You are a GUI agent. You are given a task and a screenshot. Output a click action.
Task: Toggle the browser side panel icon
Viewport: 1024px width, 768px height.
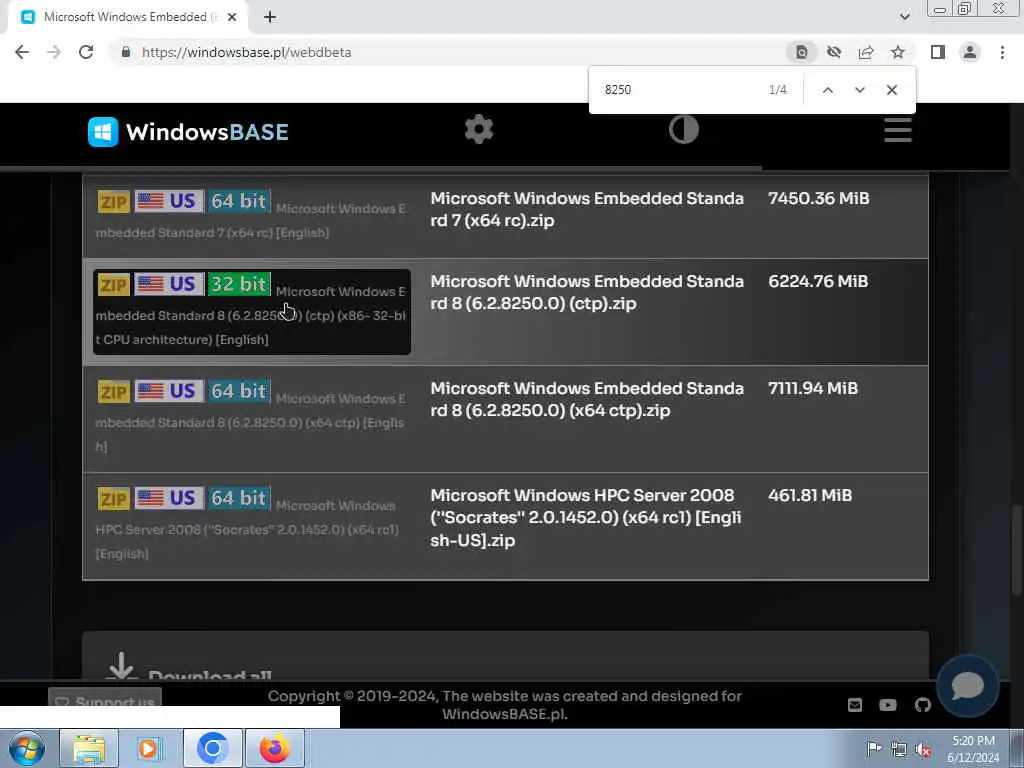point(938,52)
